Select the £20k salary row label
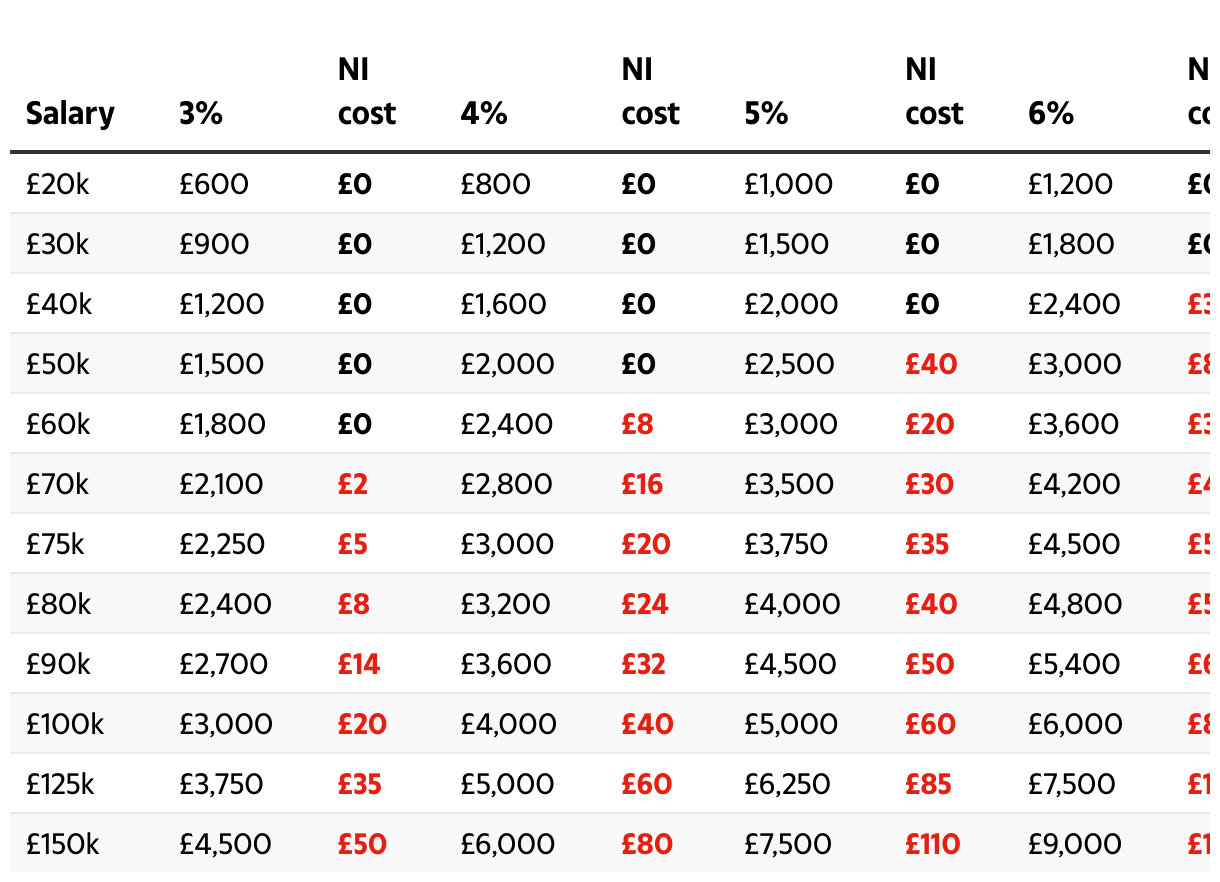1220x882 pixels. tap(58, 184)
